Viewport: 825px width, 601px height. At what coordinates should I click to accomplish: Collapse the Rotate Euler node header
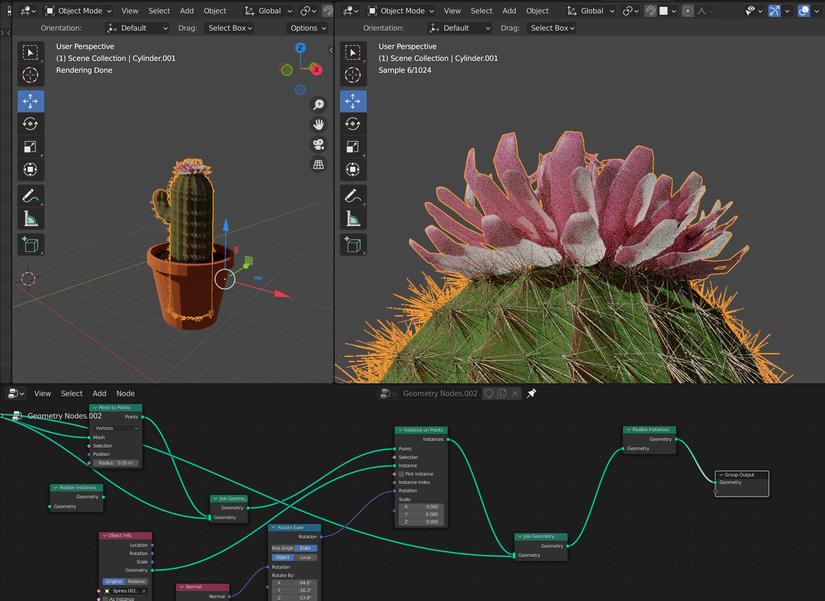[273, 527]
